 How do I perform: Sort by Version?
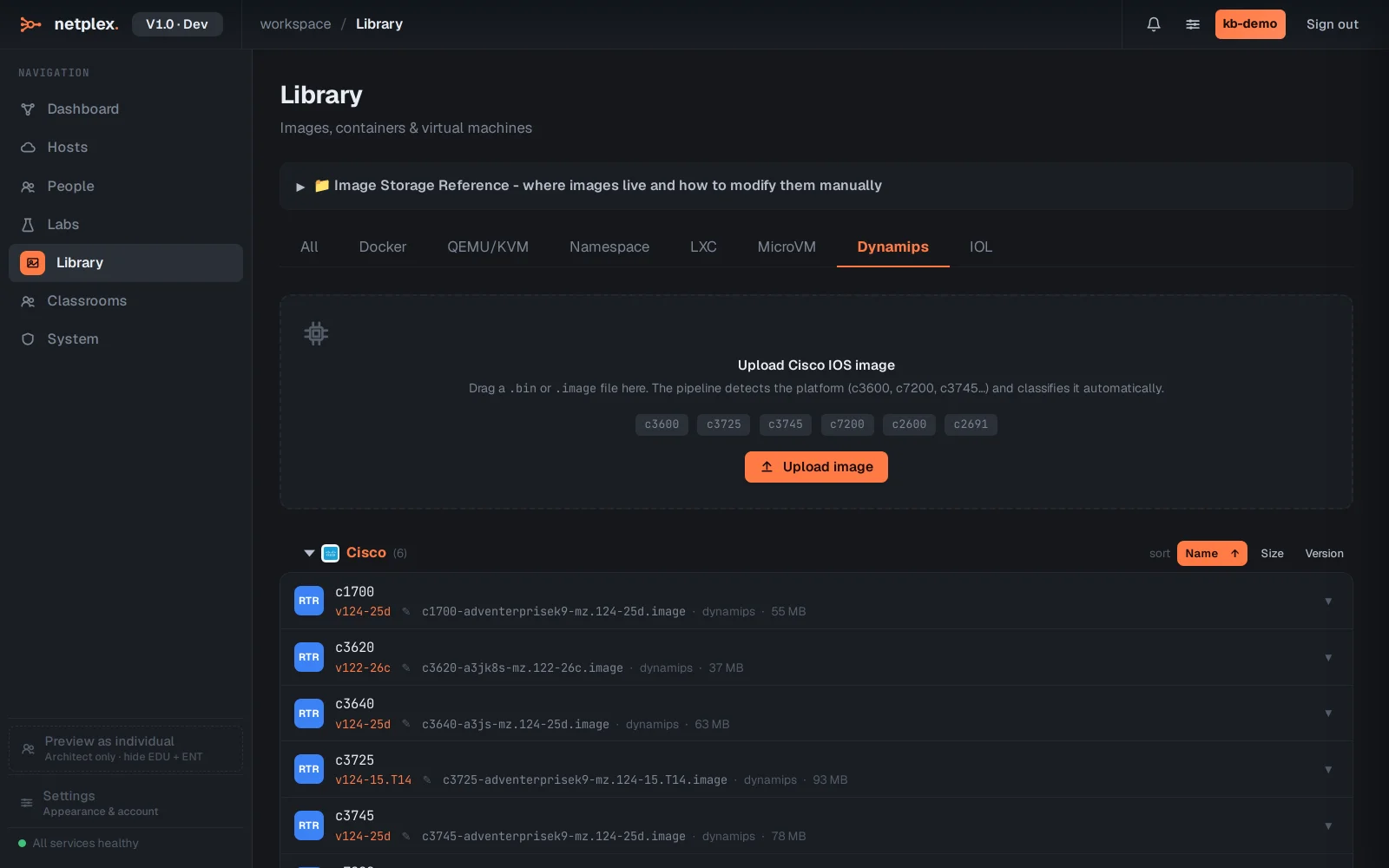coord(1324,554)
